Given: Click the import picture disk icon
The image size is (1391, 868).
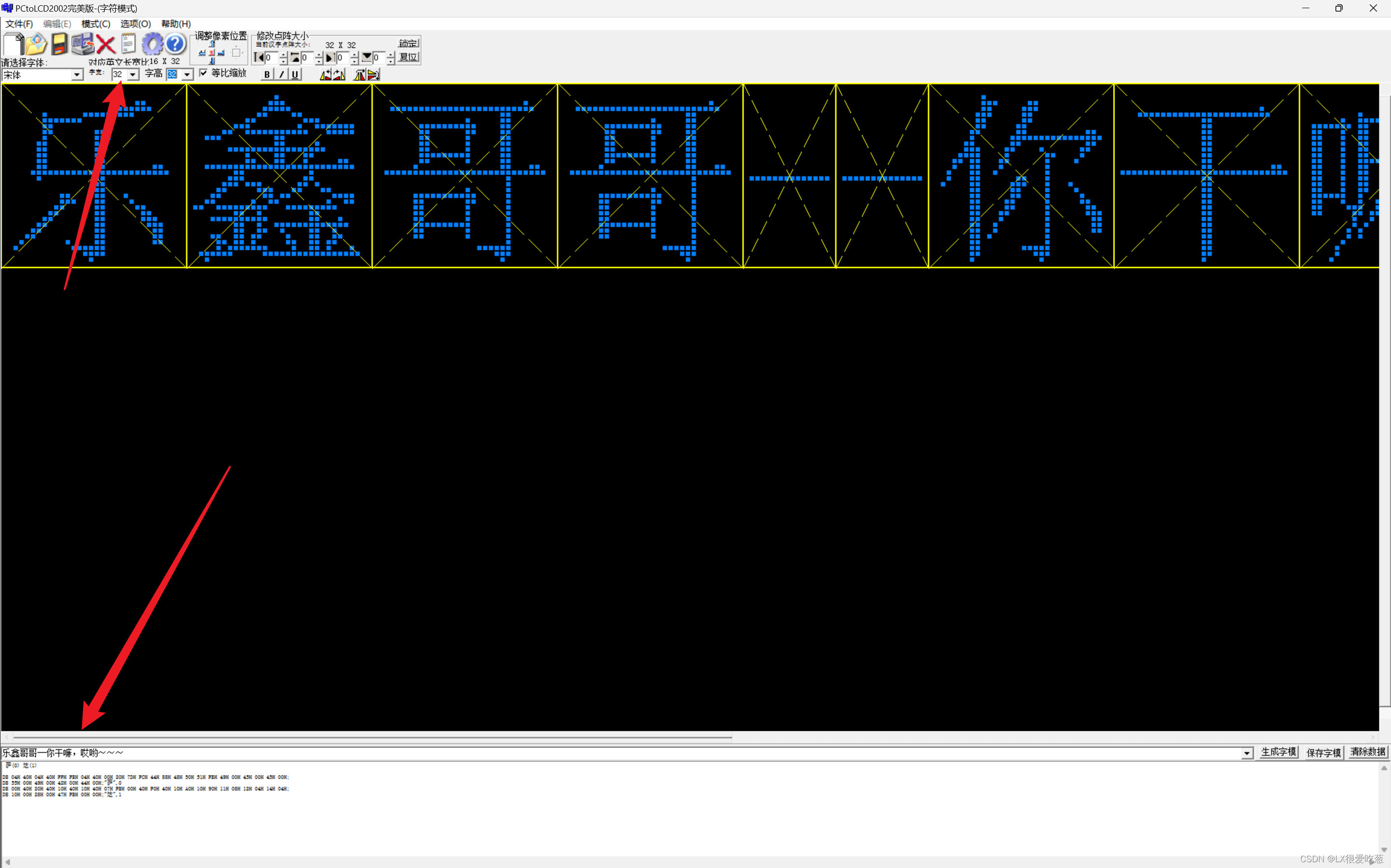Looking at the screenshot, I should [x=83, y=44].
